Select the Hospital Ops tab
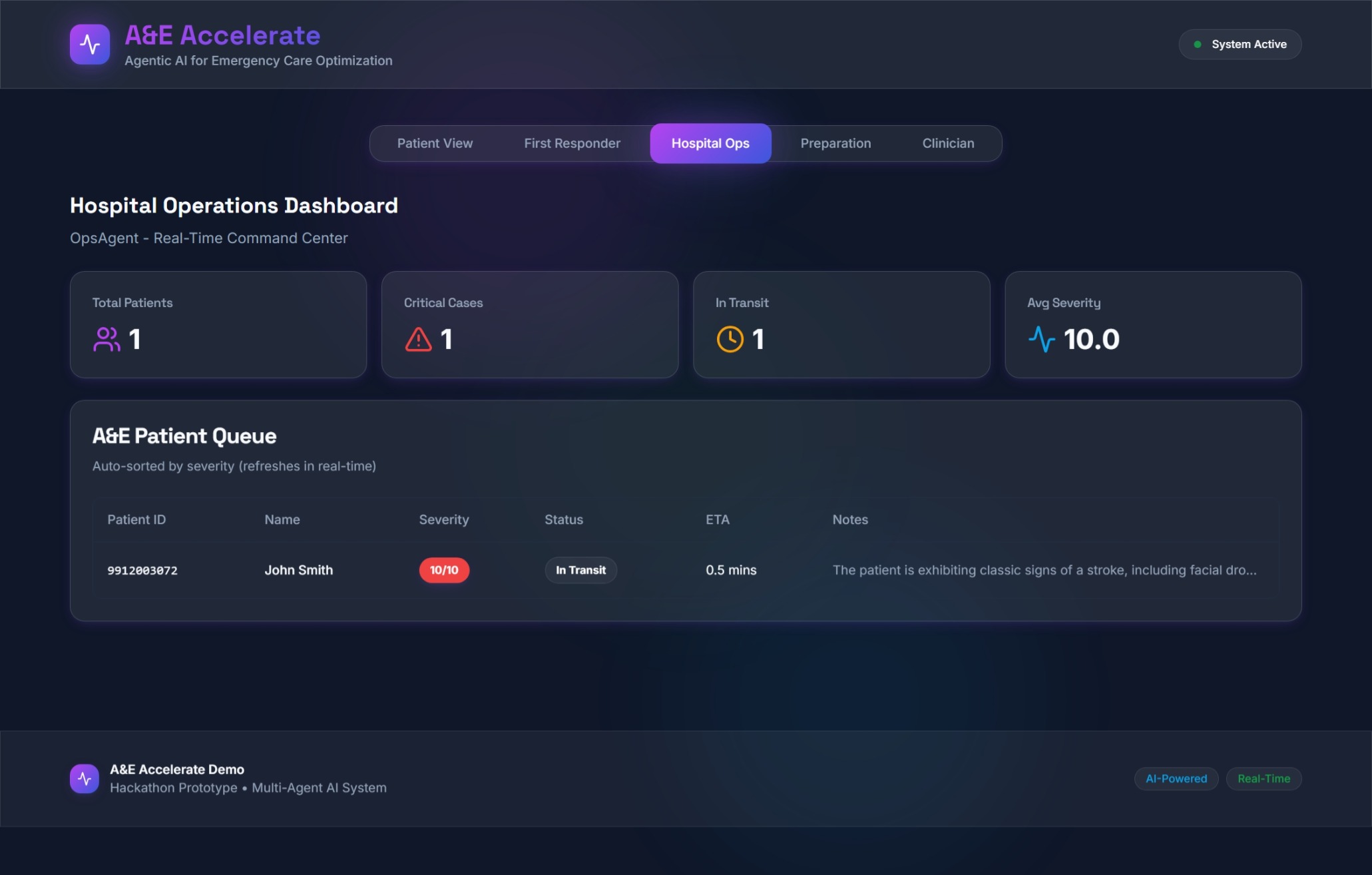Image resolution: width=1372 pixels, height=875 pixels. (710, 143)
